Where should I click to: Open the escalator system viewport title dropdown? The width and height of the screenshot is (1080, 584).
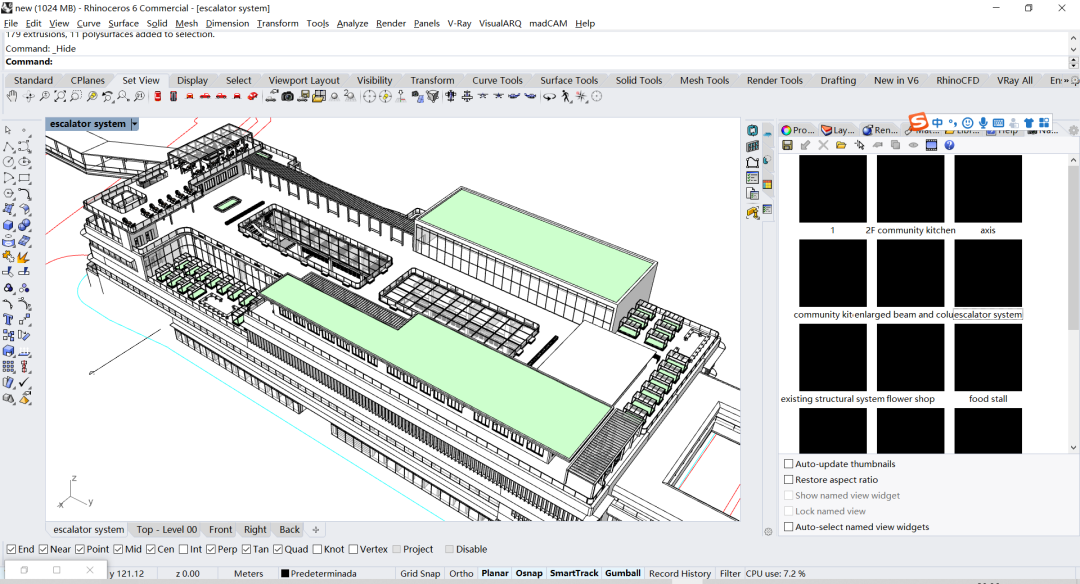pos(134,124)
